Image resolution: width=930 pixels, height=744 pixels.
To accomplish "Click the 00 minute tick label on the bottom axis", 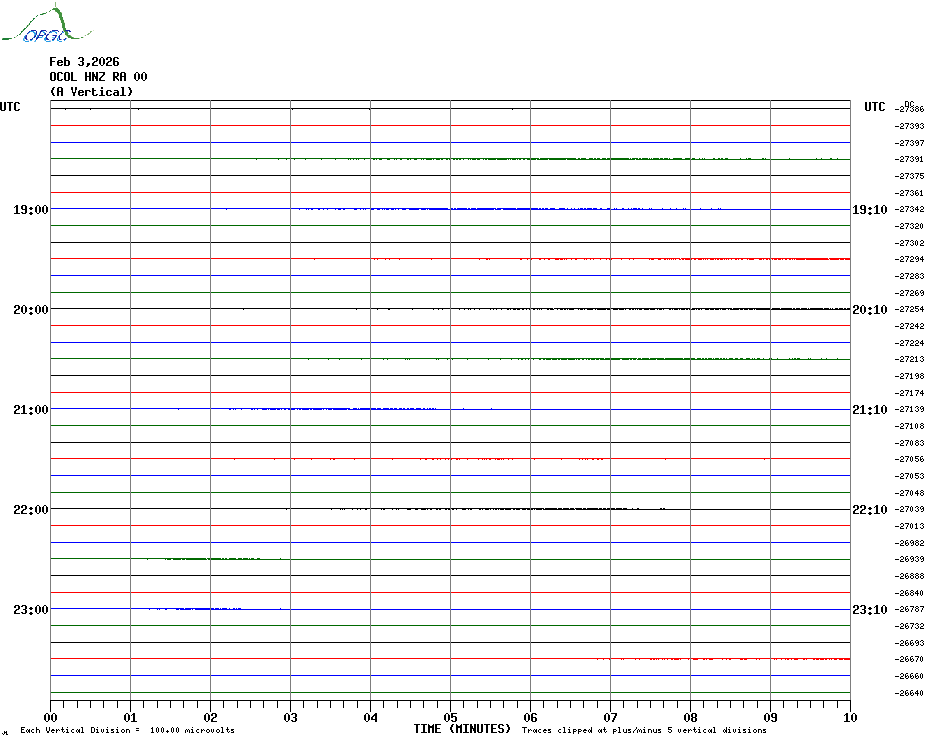I will (51, 717).
